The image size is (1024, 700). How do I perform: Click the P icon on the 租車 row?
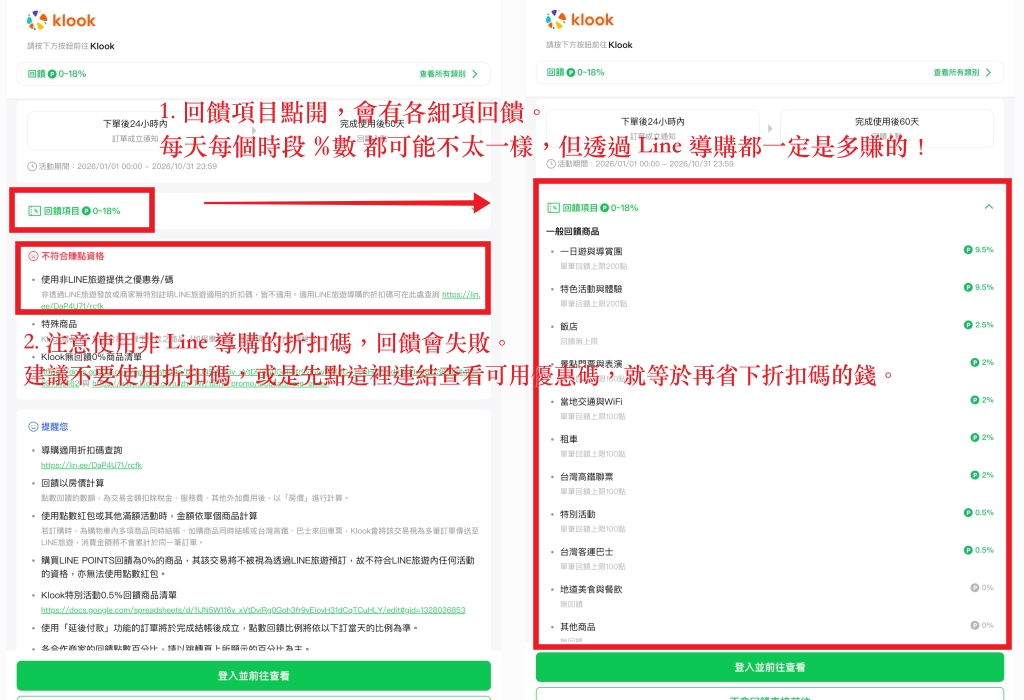point(974,438)
